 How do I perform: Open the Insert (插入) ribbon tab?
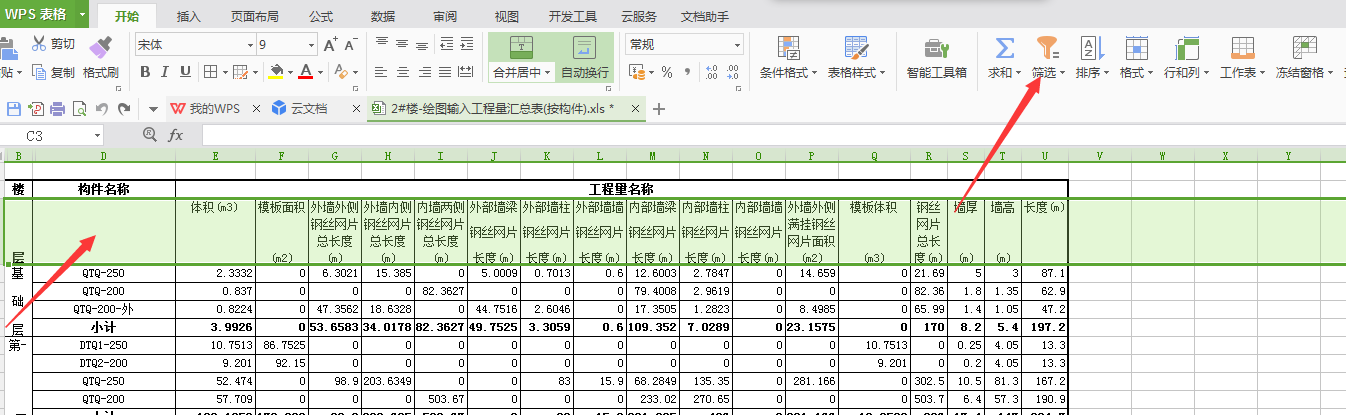pyautogui.click(x=189, y=17)
